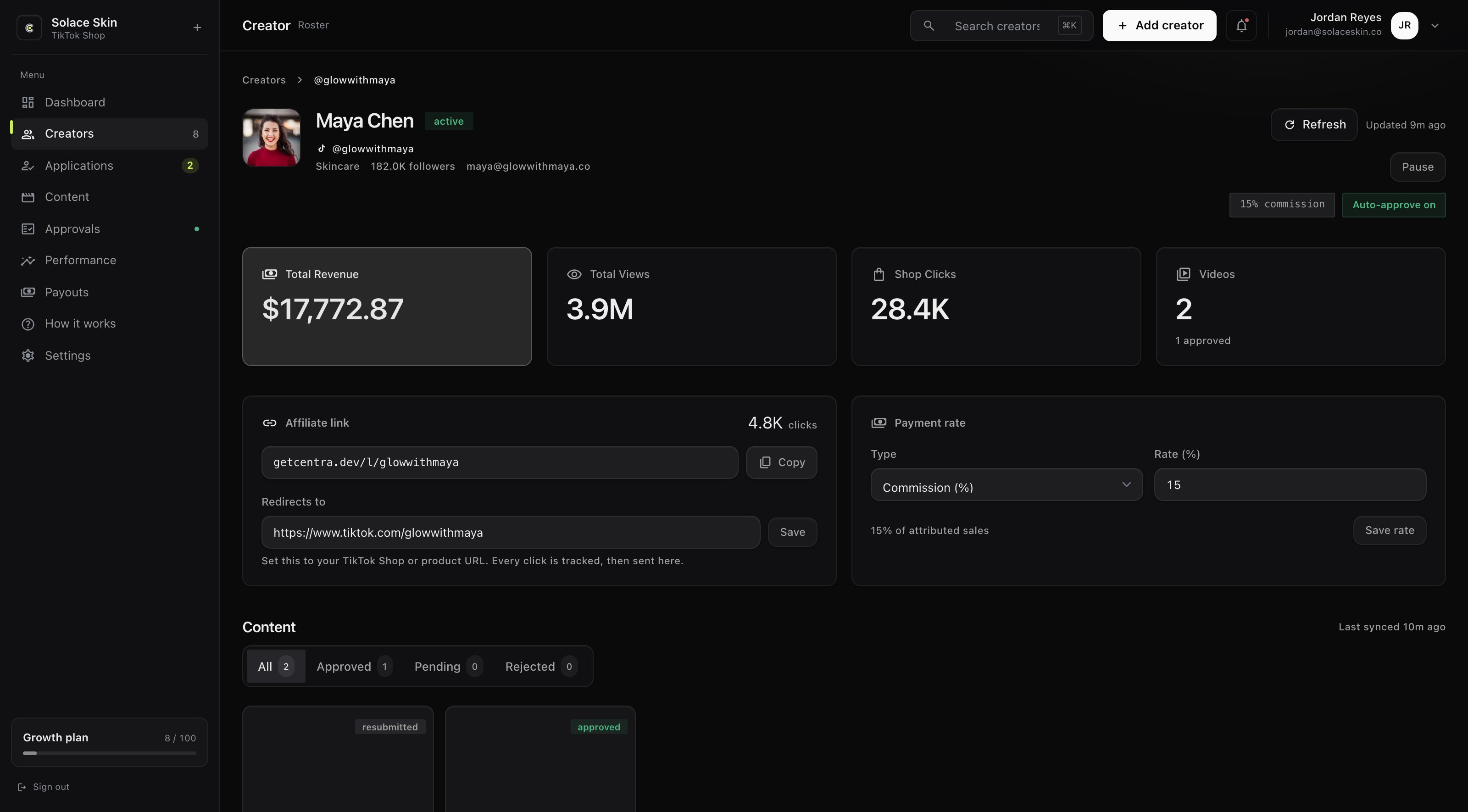
Task: Click the 1 approved text in Videos
Action: 1202,341
